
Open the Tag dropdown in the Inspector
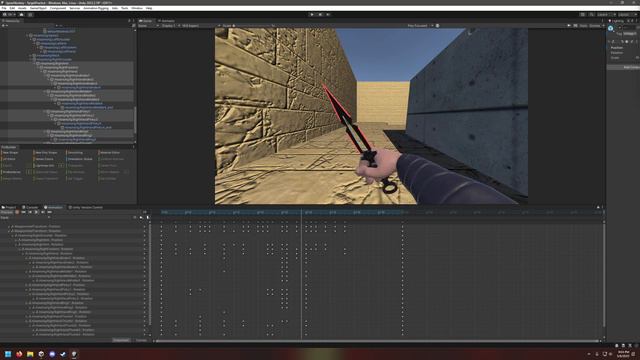[x=630, y=34]
